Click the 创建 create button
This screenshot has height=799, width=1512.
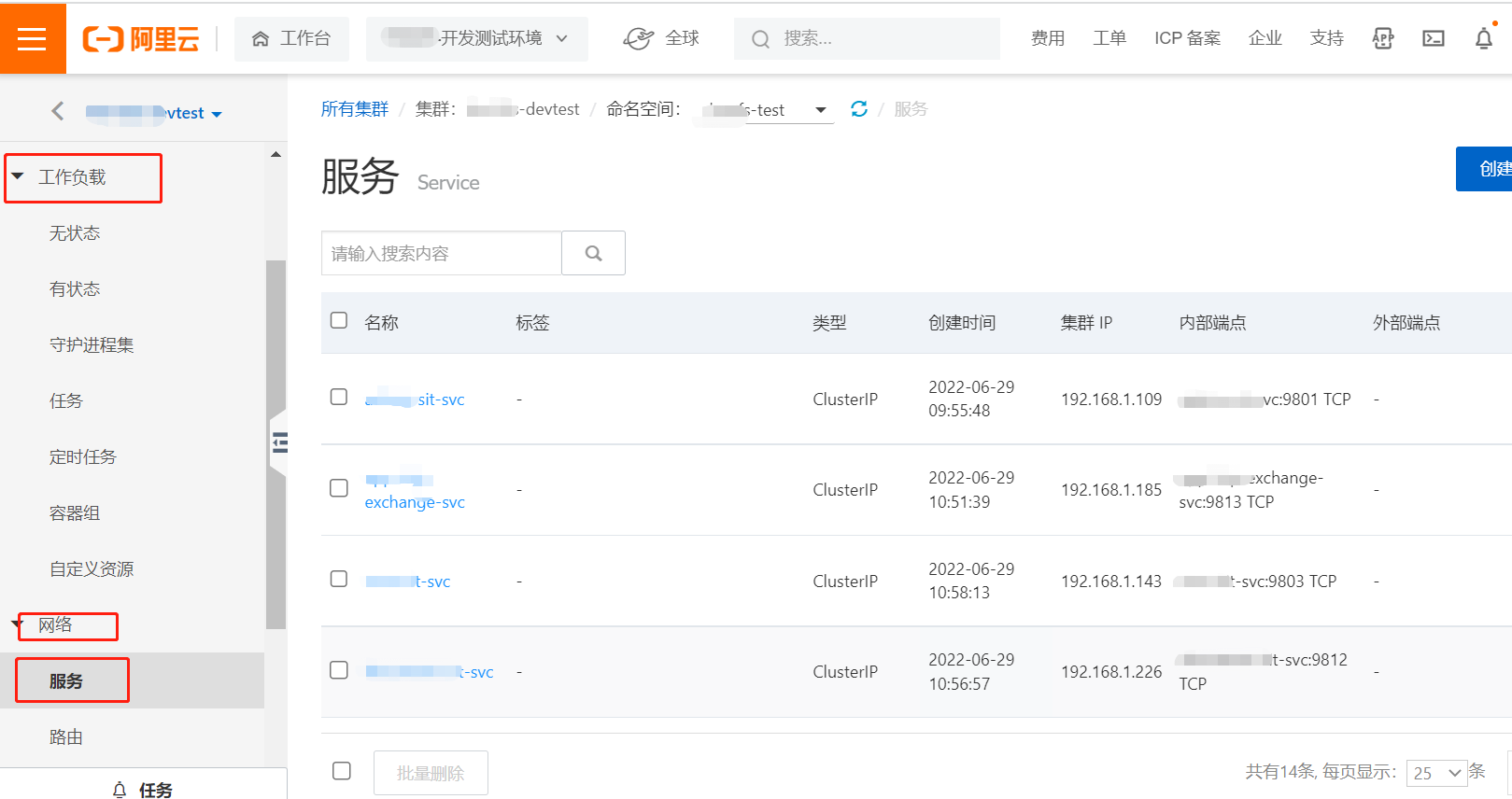[1485, 169]
